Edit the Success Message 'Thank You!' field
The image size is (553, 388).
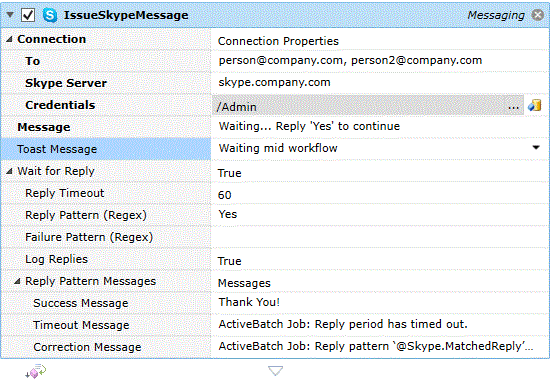(380, 303)
